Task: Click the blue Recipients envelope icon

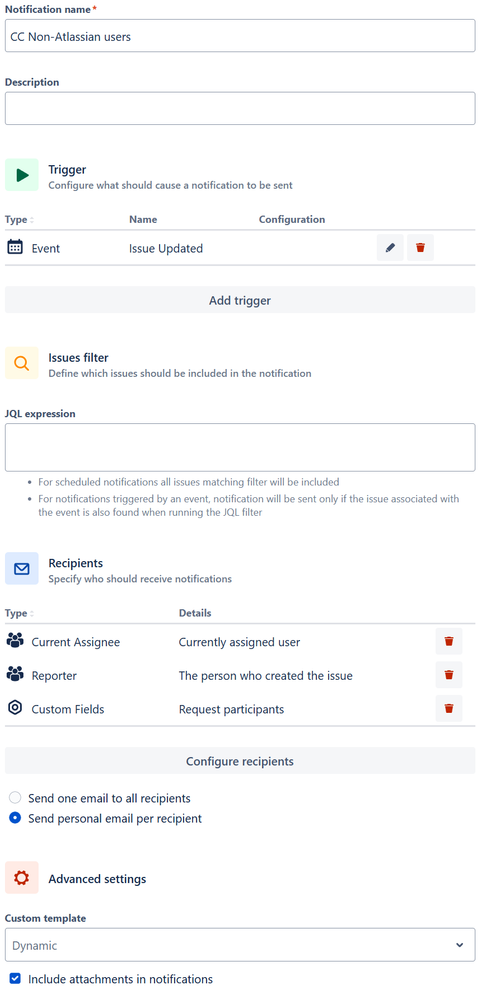Action: tap(22, 568)
